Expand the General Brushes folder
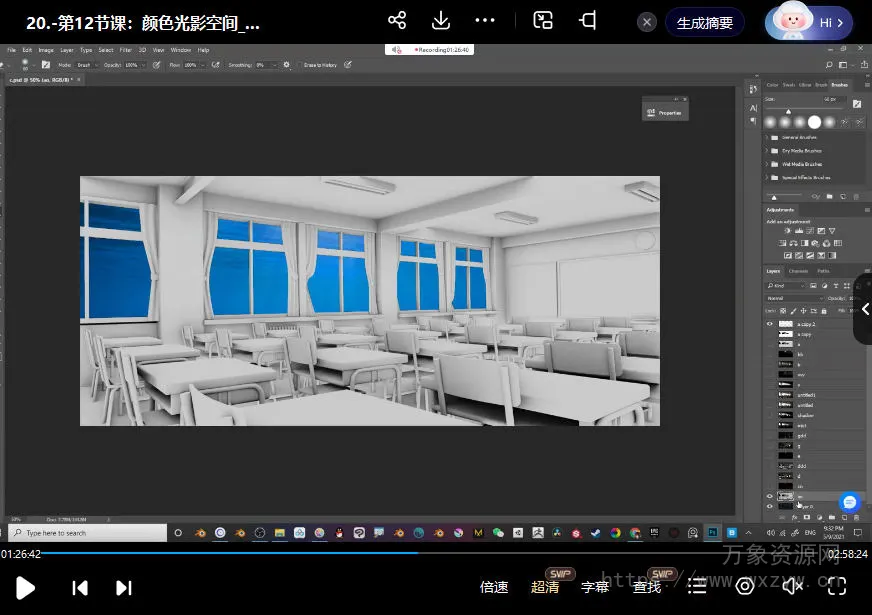The width and height of the screenshot is (872, 615). pyautogui.click(x=768, y=137)
